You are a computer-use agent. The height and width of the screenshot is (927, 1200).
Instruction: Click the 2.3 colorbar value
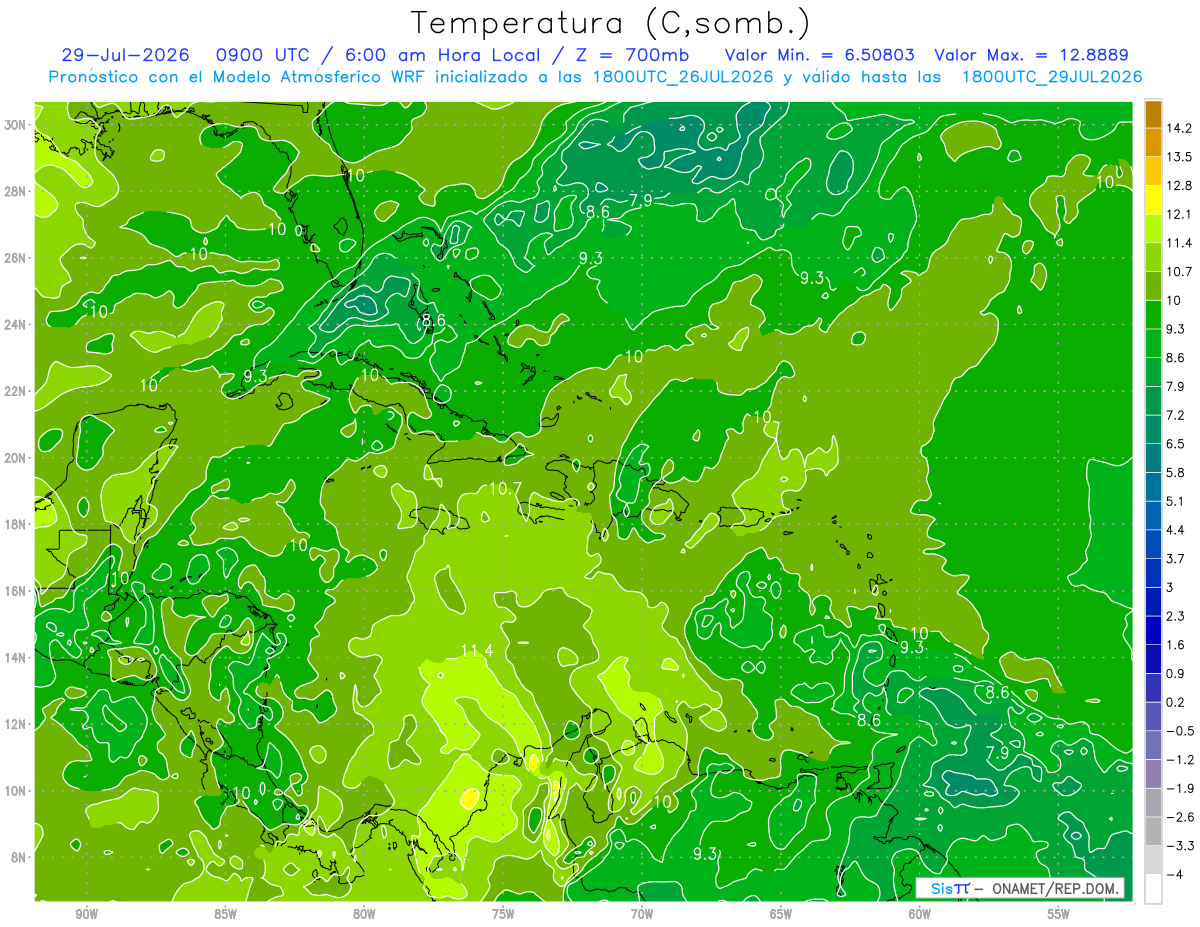pyautogui.click(x=1175, y=616)
